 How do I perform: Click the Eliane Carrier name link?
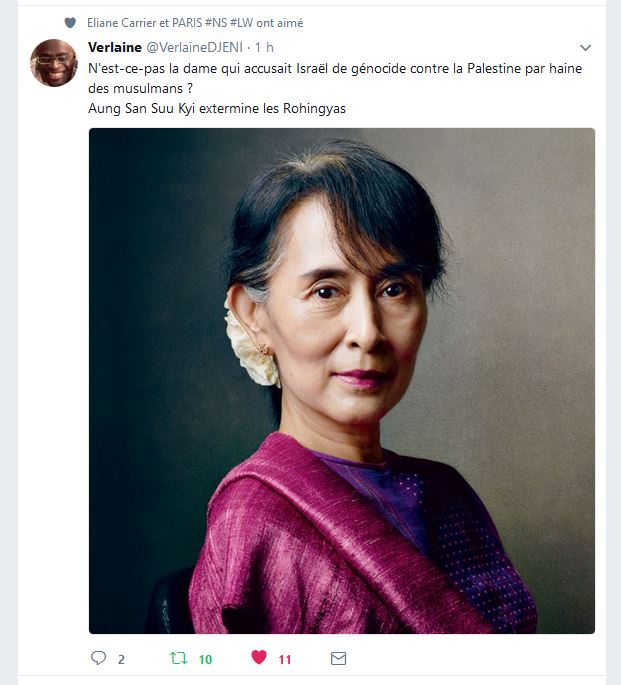[x=121, y=23]
